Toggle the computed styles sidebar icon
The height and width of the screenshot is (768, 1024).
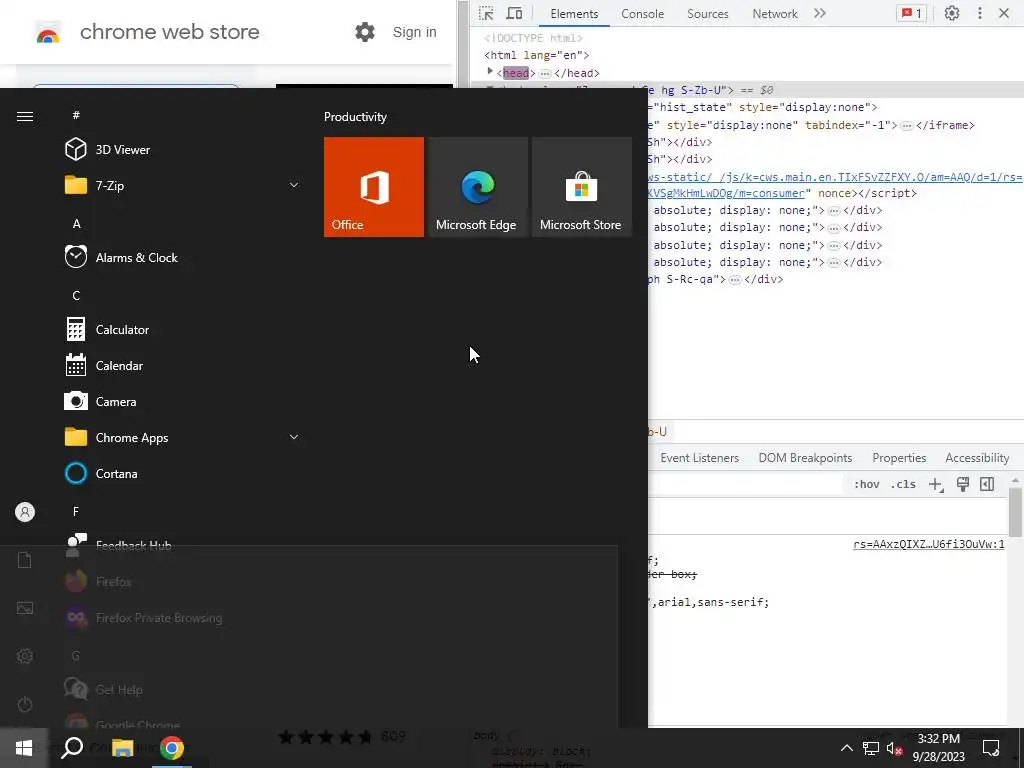[x=987, y=484]
